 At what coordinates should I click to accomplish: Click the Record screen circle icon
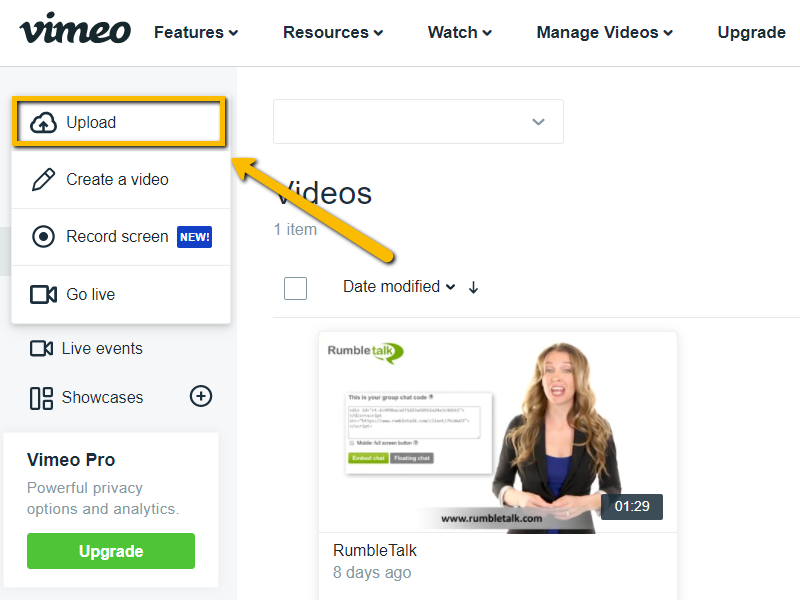pos(43,237)
